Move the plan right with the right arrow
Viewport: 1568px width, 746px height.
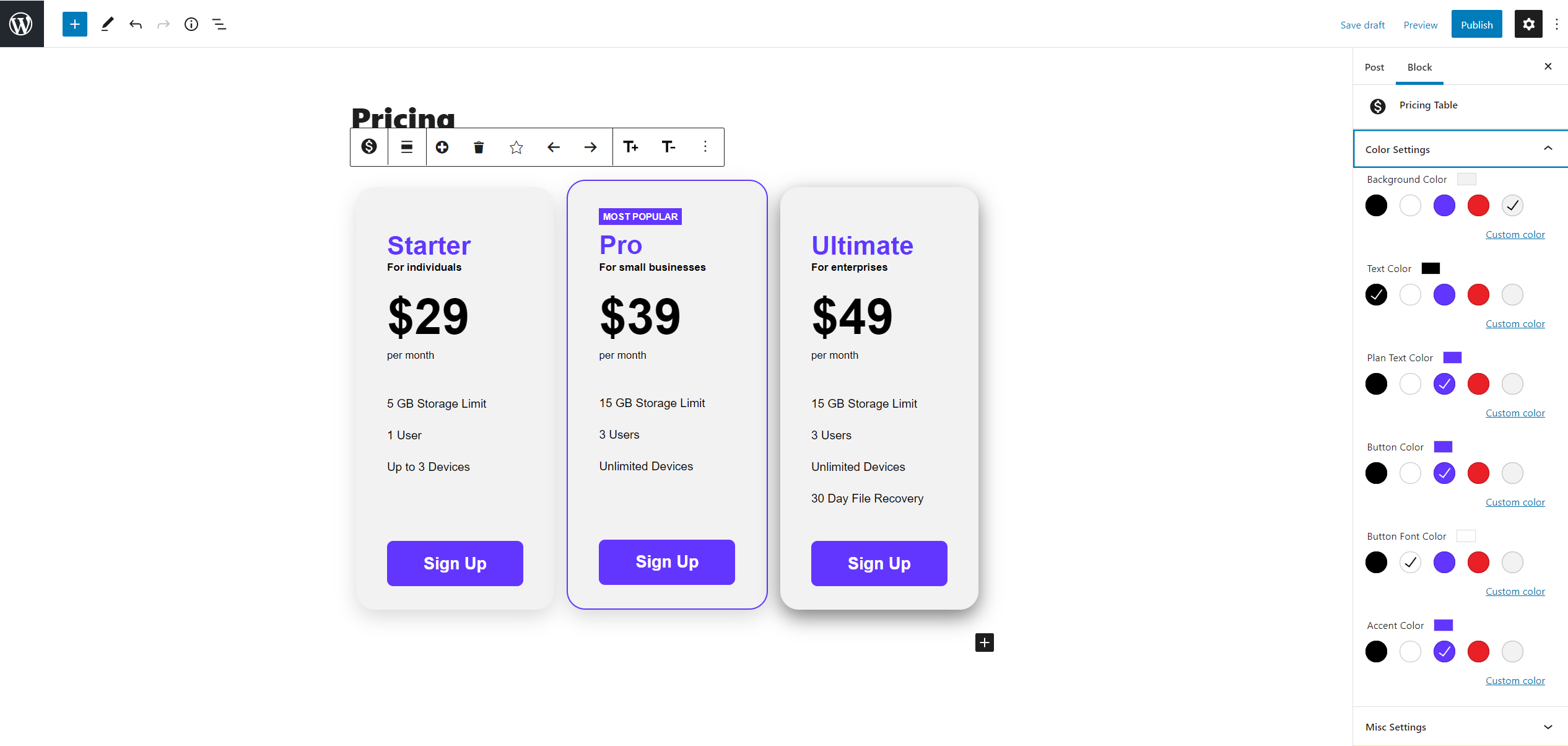(590, 147)
